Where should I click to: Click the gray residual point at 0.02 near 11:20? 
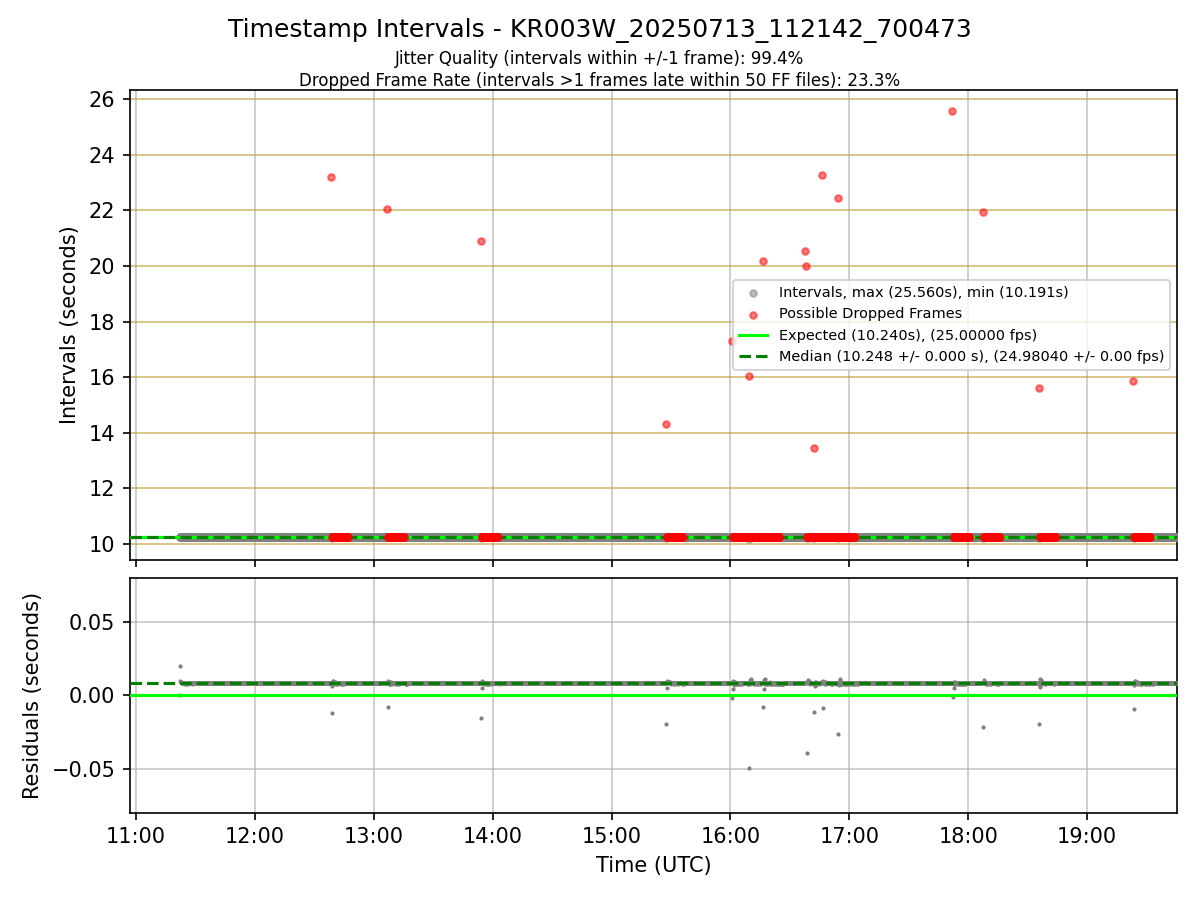point(180,666)
